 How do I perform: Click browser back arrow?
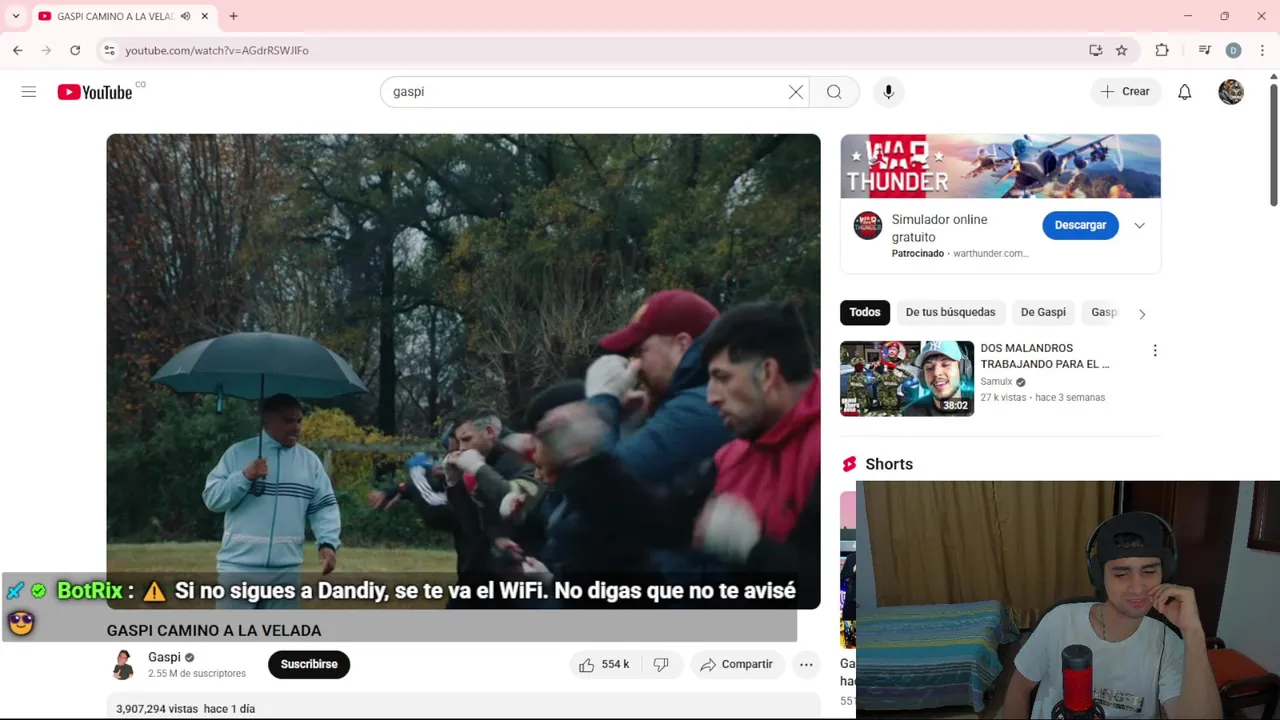click(18, 50)
